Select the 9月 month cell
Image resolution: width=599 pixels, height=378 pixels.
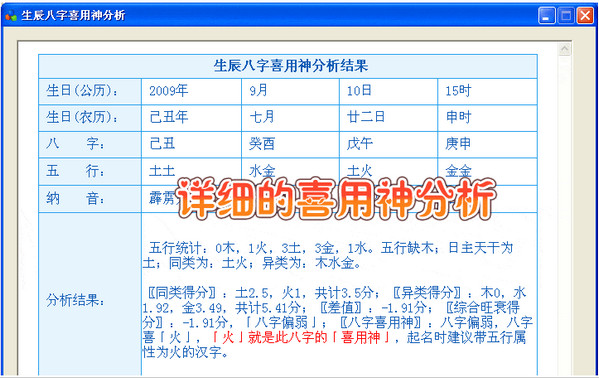point(290,91)
